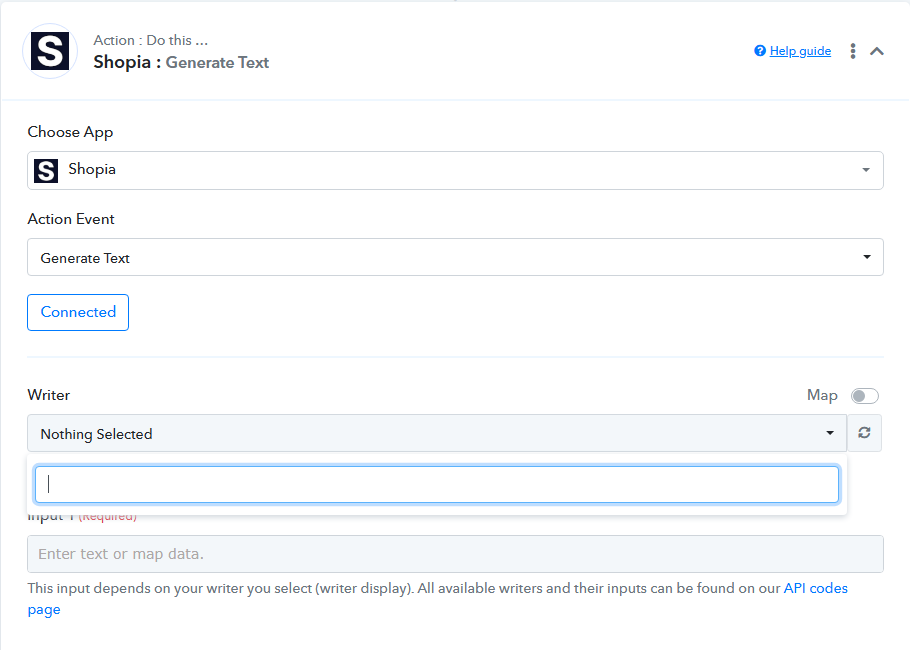Click the help question mark icon
Image resolution: width=910 pixels, height=650 pixels.
pos(760,51)
